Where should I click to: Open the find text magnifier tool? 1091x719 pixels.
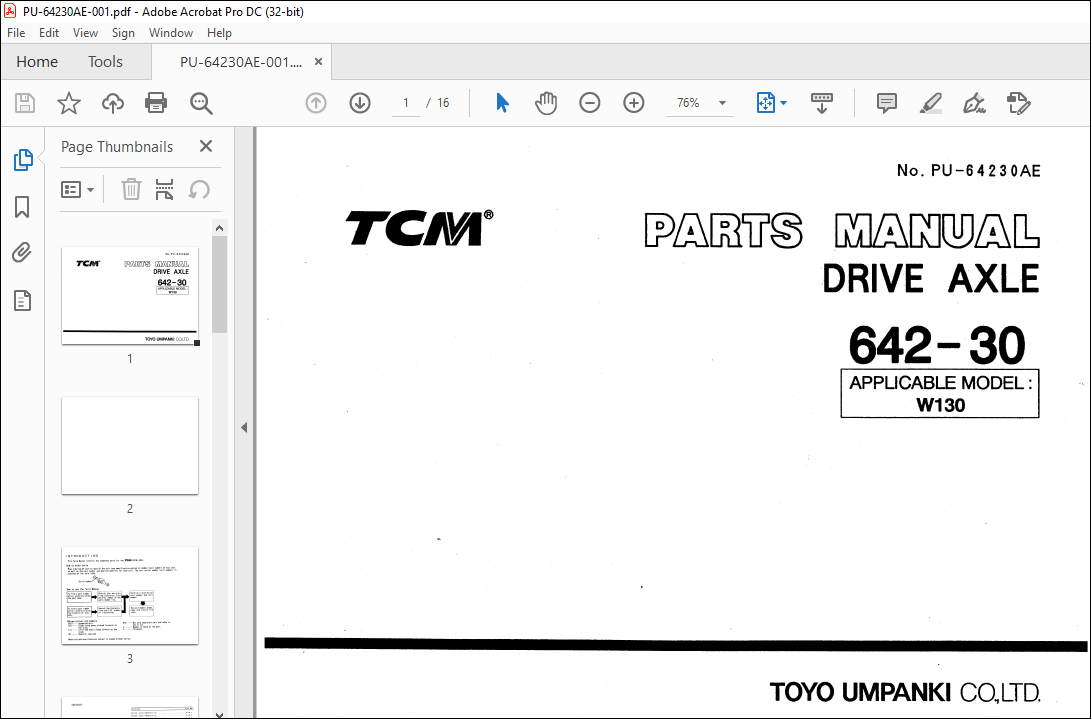pyautogui.click(x=201, y=103)
